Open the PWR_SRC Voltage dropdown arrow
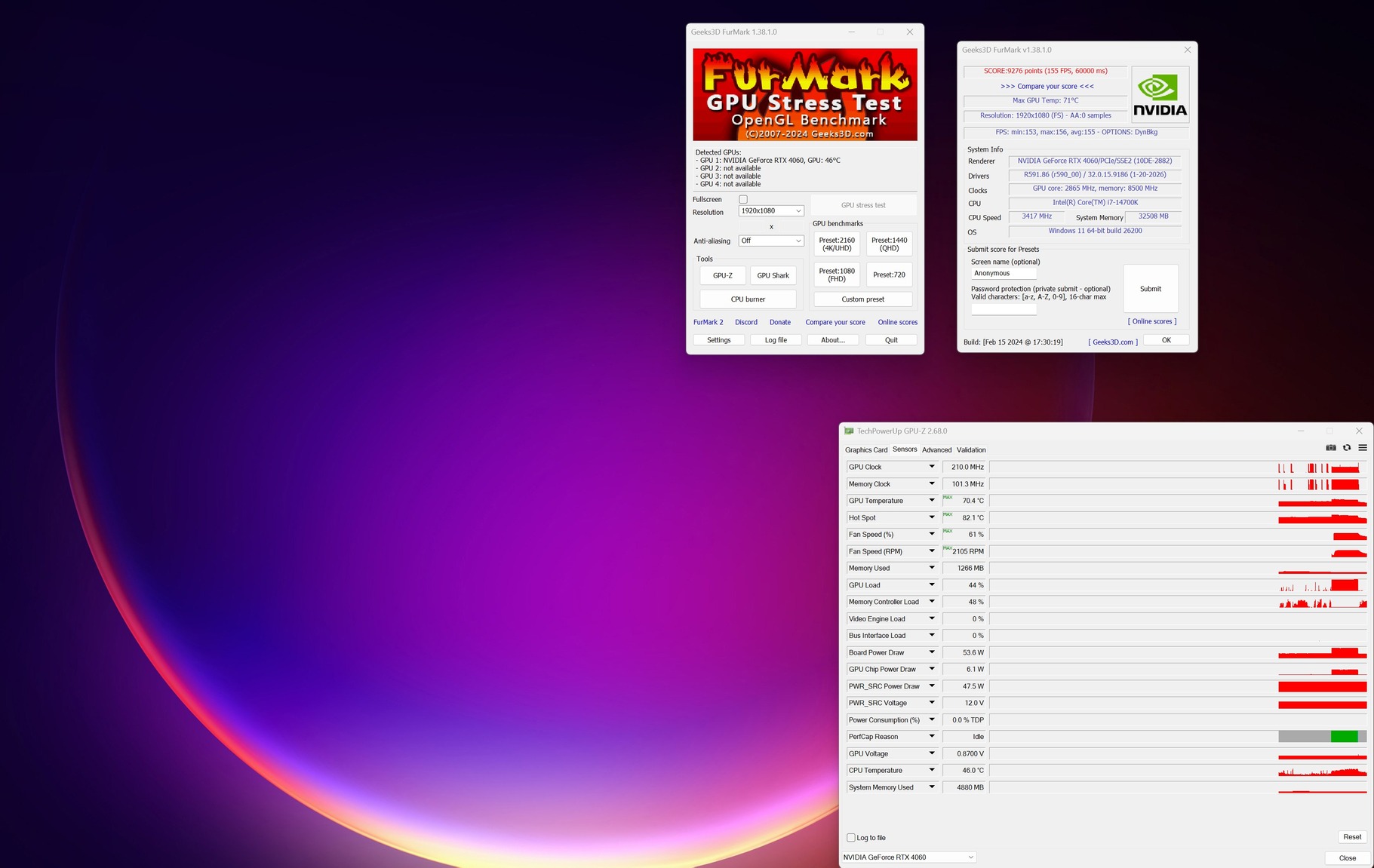 (x=932, y=703)
